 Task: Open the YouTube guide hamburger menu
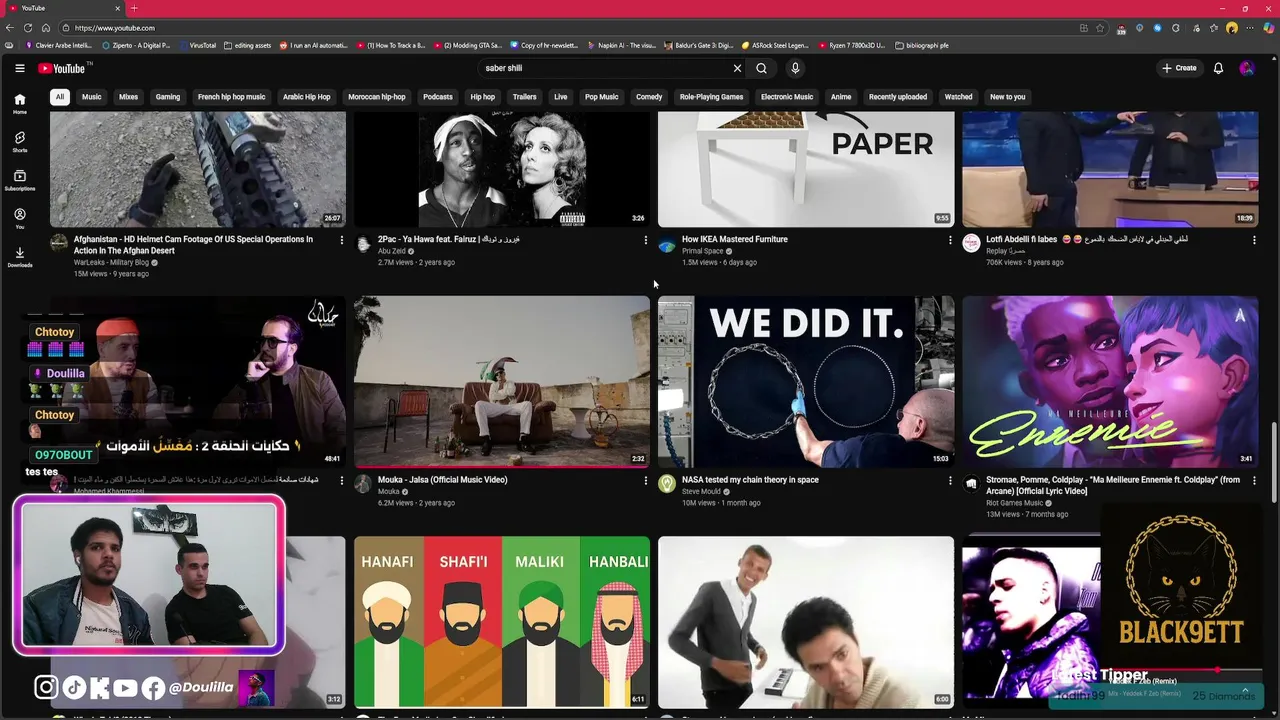click(19, 68)
